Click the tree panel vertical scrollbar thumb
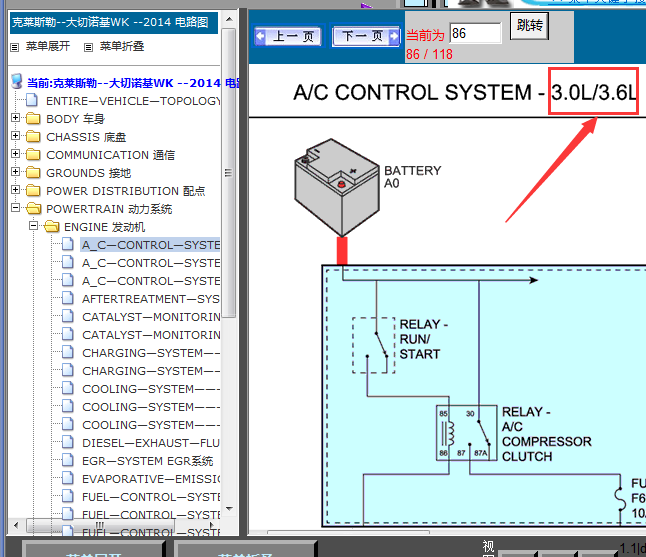This screenshot has width=646, height=557. click(x=229, y=173)
